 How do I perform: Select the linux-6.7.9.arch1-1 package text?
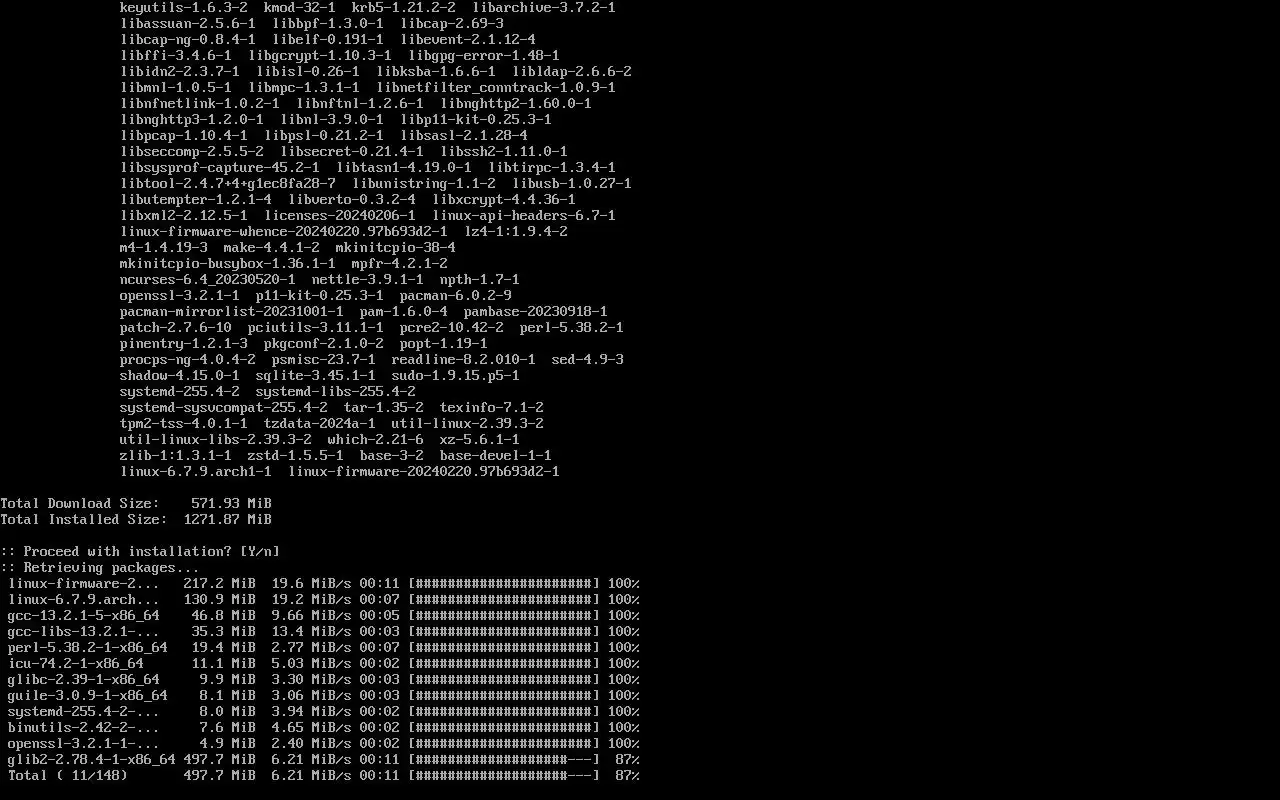coord(196,471)
